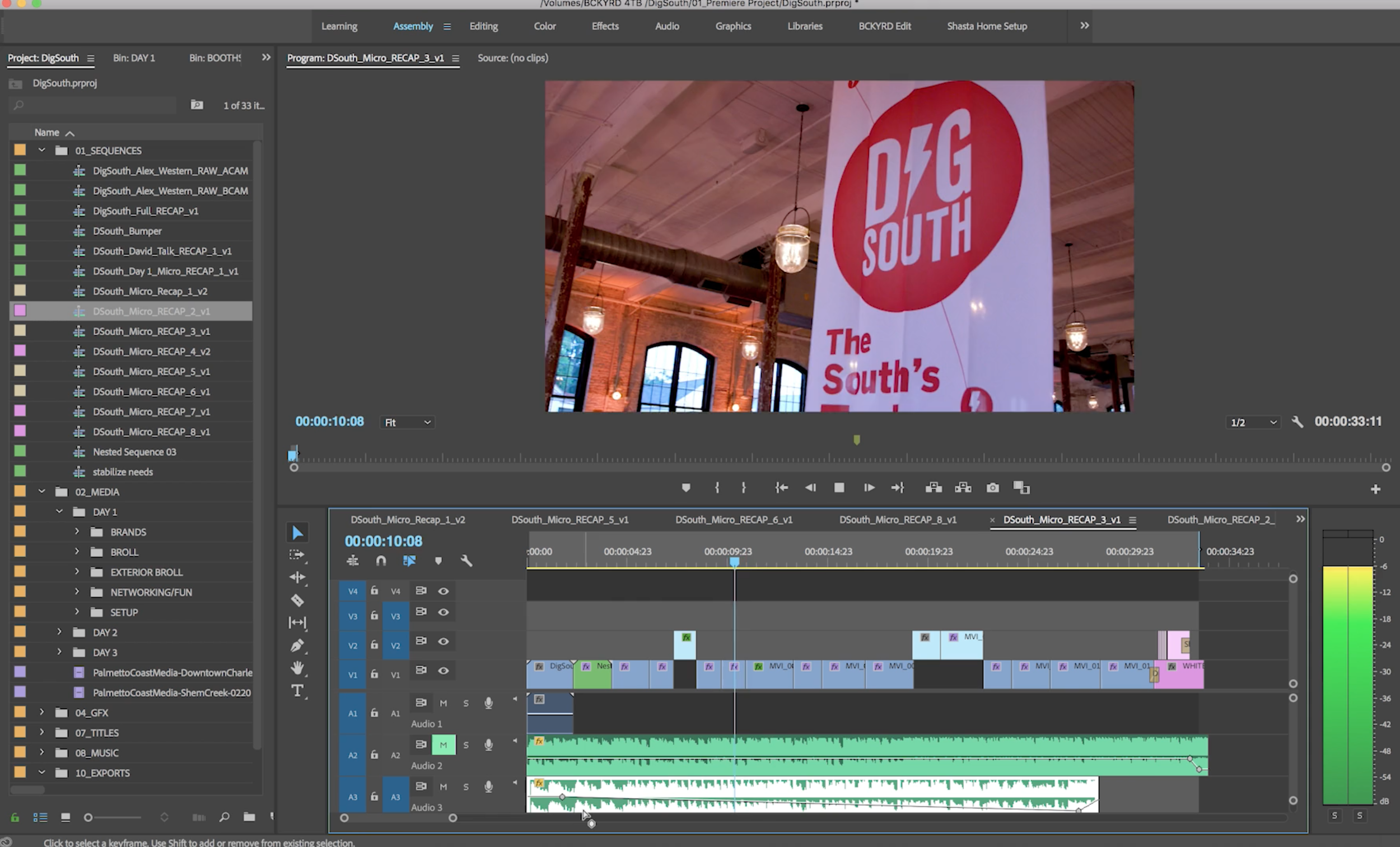This screenshot has height=847, width=1400.
Task: Unmute the Audio 2 track
Action: [x=443, y=745]
